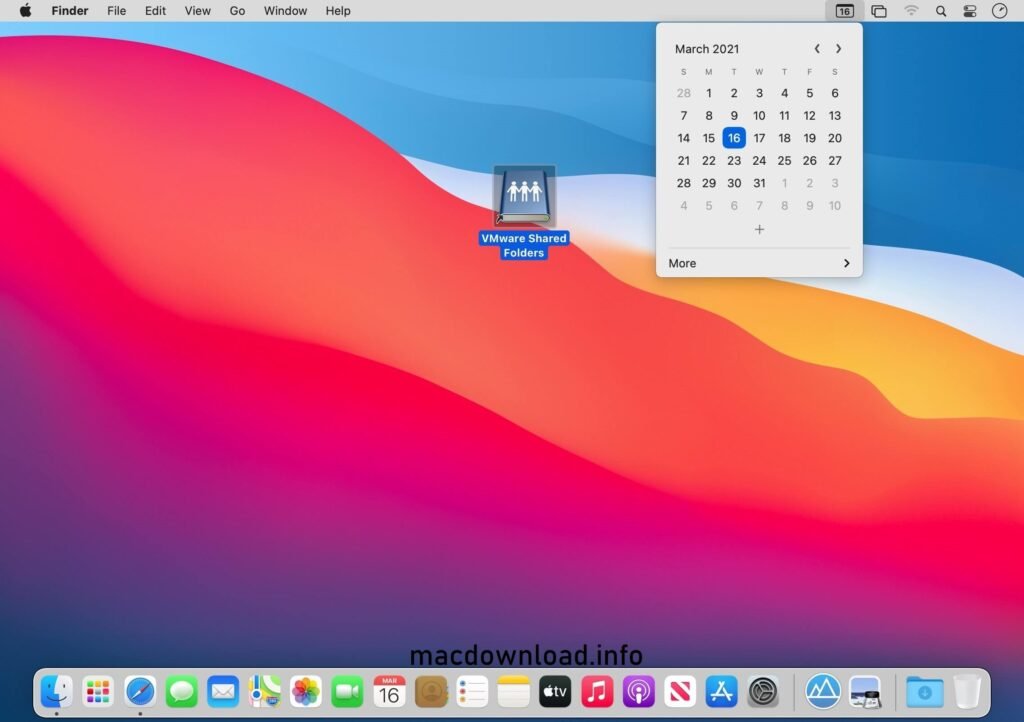This screenshot has height=722, width=1024.
Task: Open Launchpad from the Dock
Action: pos(98,691)
